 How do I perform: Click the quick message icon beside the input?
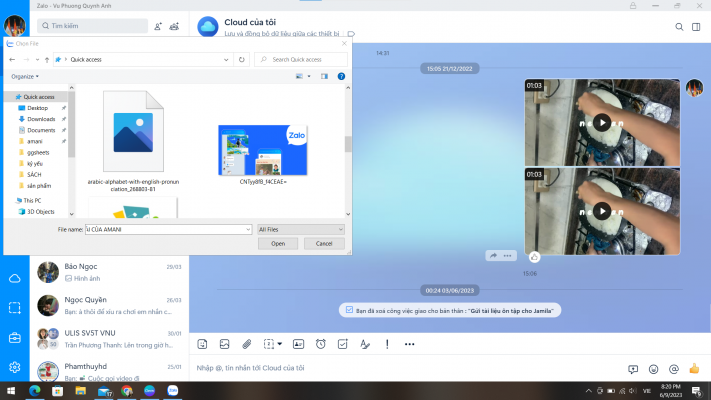(633, 369)
